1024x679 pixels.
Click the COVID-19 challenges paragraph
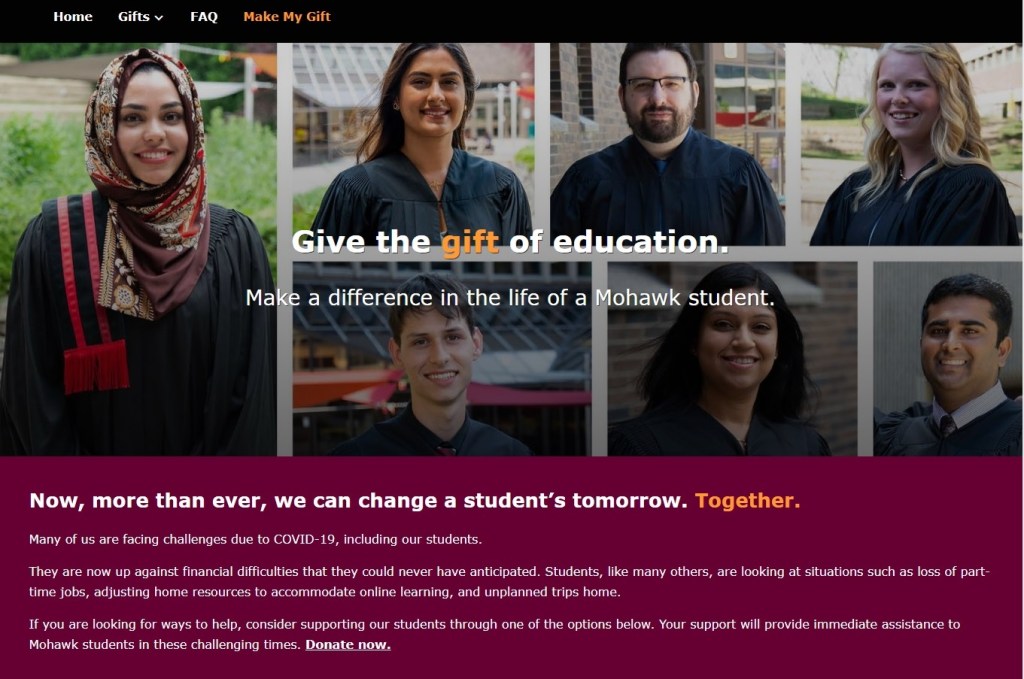click(255, 539)
